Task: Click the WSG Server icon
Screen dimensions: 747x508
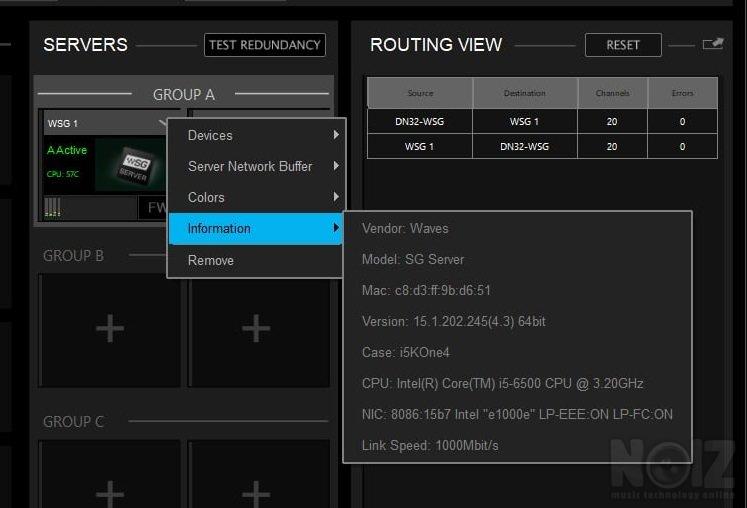Action: click(x=130, y=165)
